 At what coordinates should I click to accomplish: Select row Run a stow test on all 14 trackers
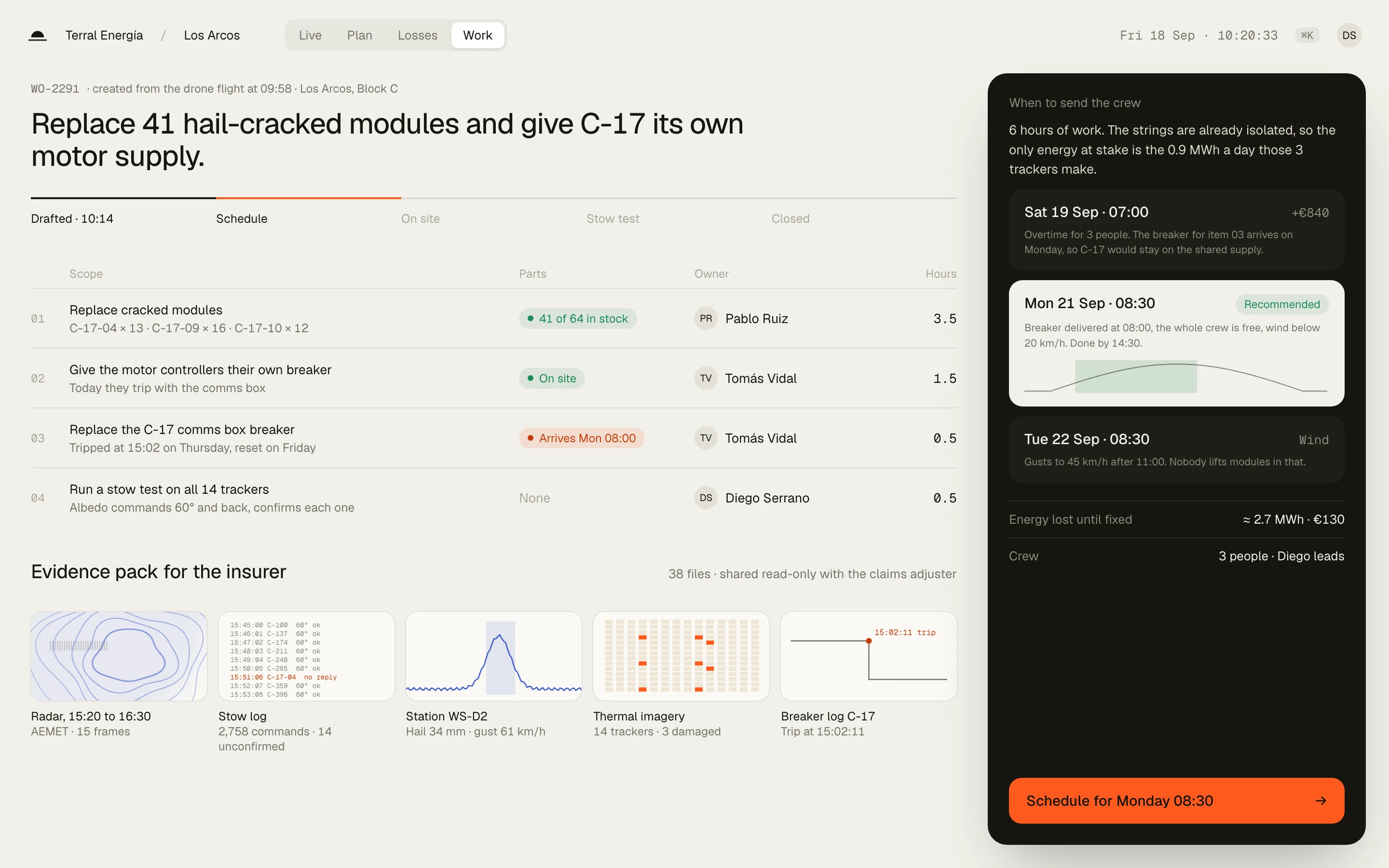(x=493, y=498)
